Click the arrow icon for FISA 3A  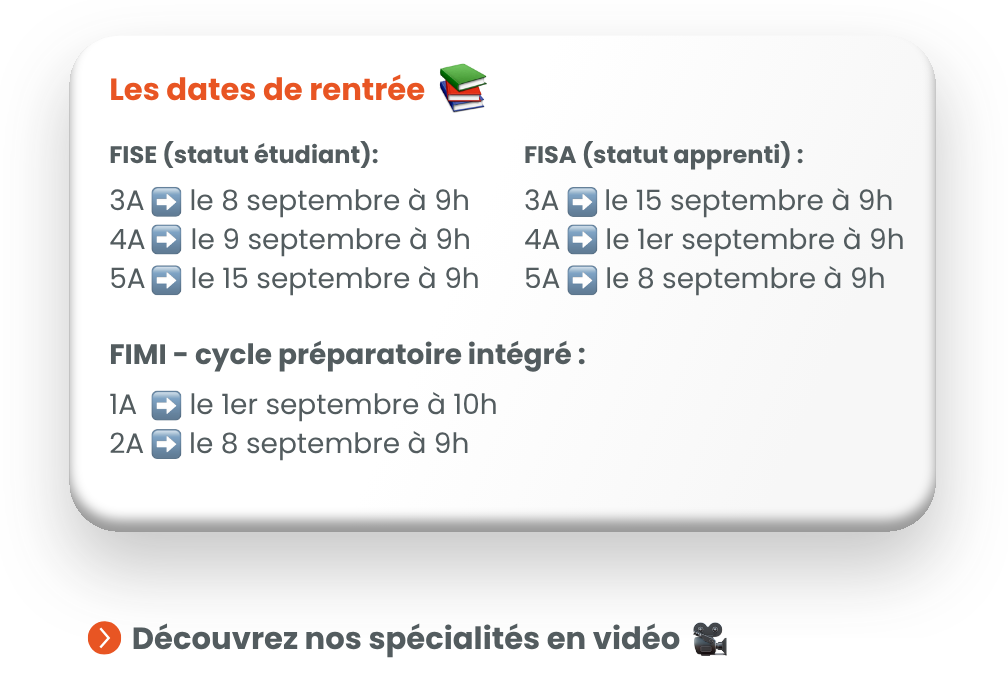pyautogui.click(x=581, y=202)
